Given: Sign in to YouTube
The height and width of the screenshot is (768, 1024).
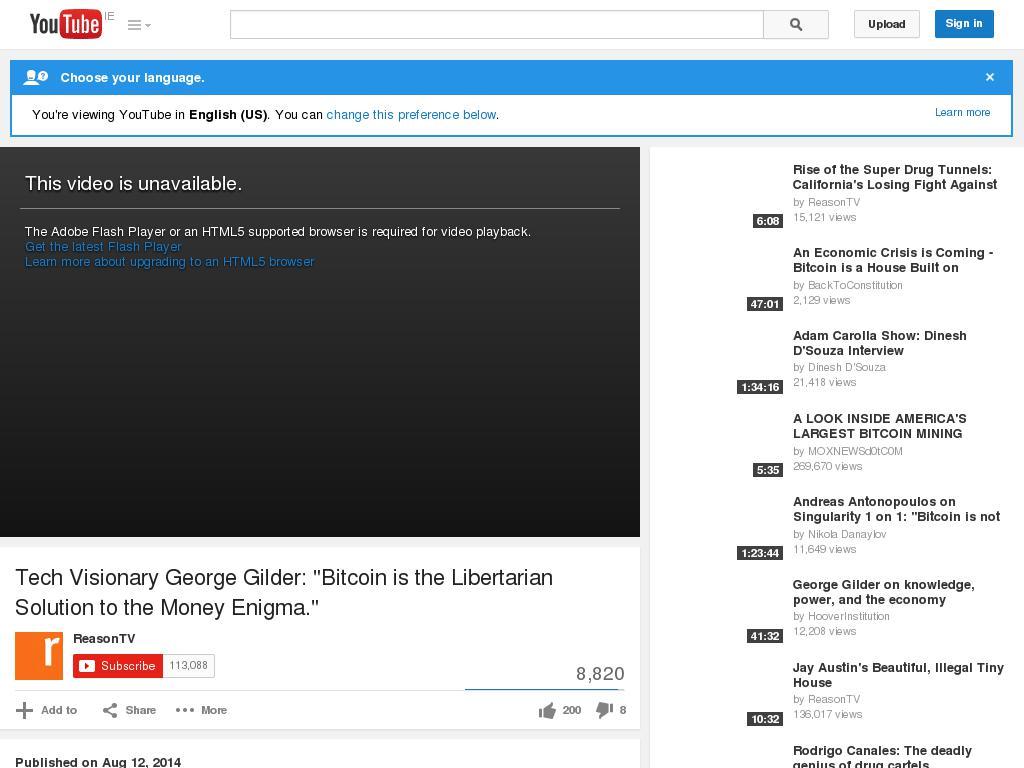Looking at the screenshot, I should pyautogui.click(x=964, y=24).
